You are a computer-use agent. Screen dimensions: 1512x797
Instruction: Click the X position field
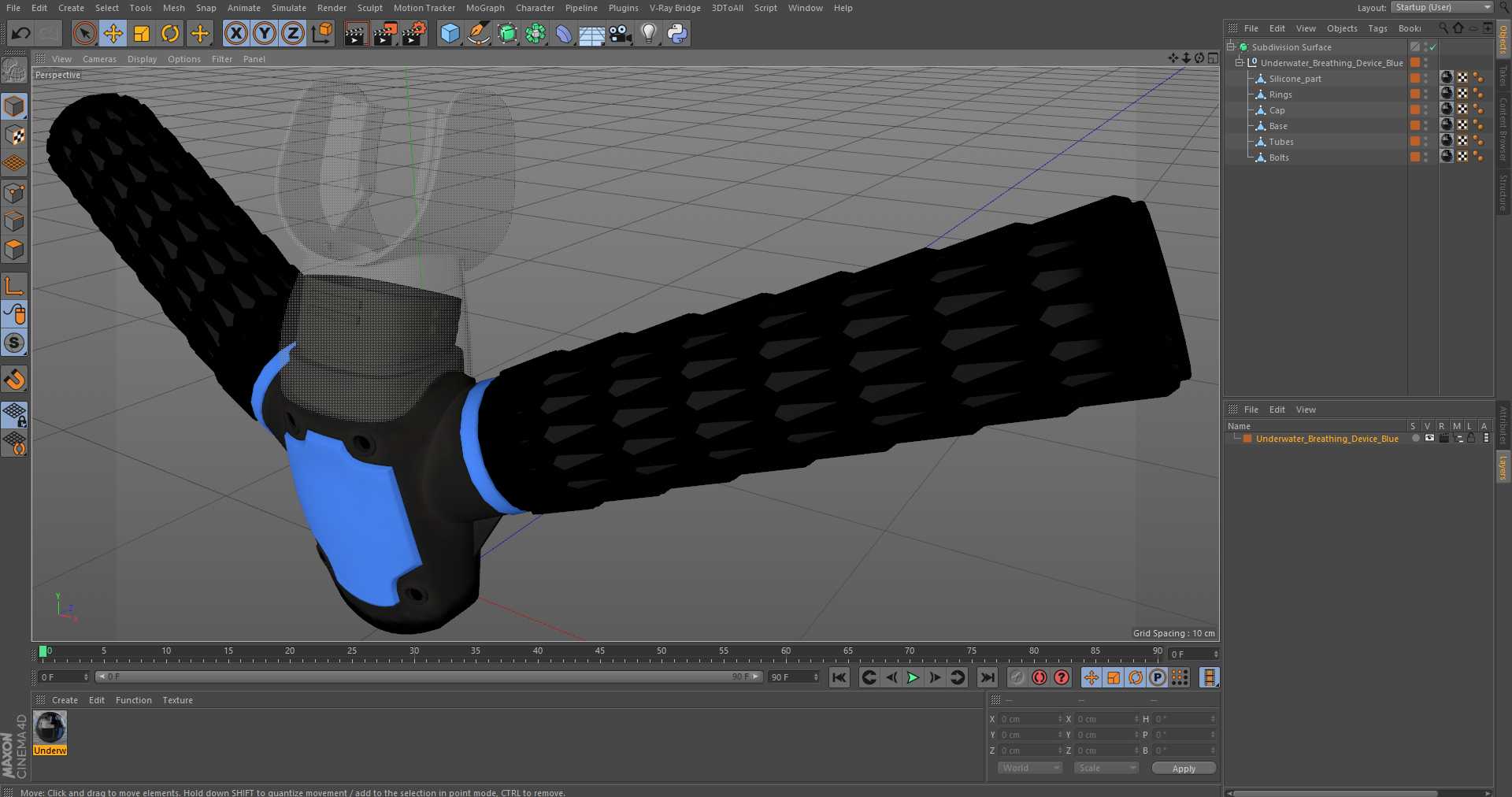(1031, 719)
